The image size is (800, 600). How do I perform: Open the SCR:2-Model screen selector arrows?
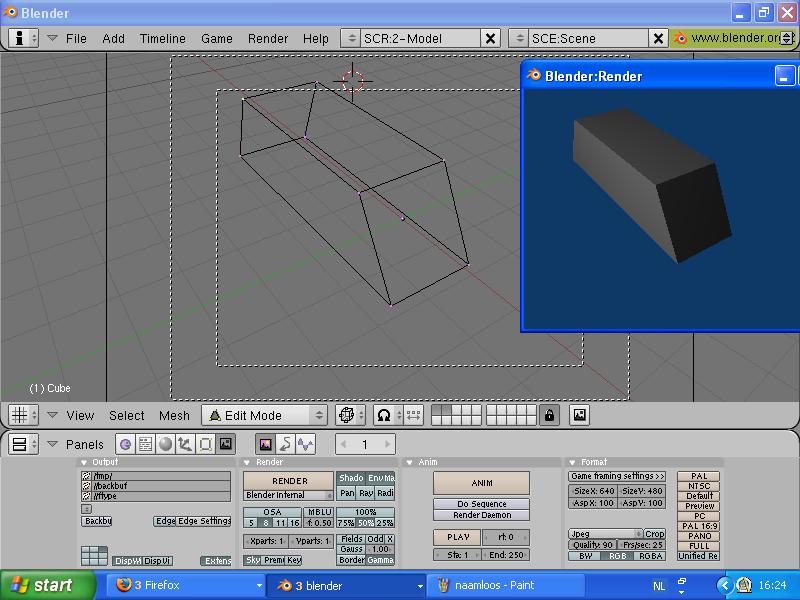pyautogui.click(x=351, y=38)
